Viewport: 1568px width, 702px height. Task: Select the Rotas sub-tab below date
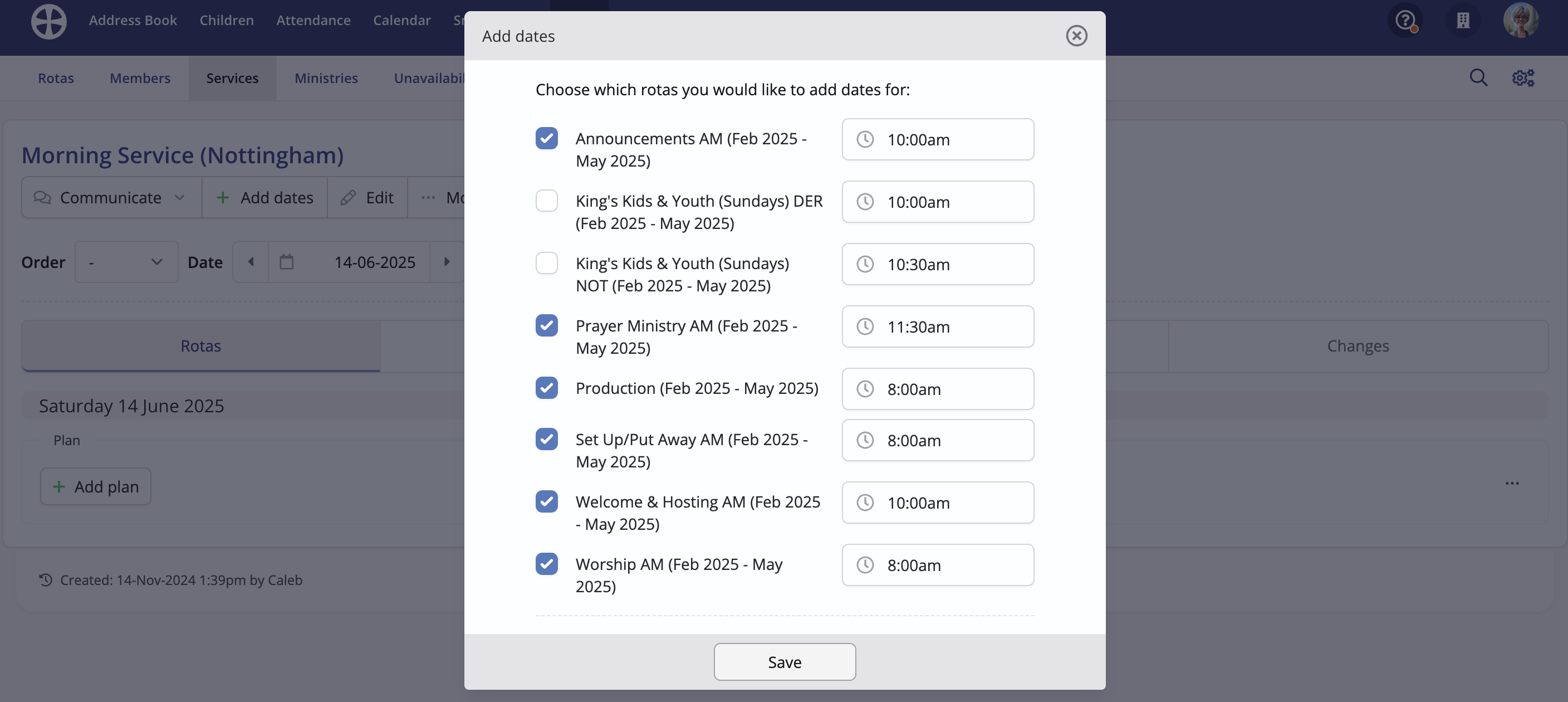200,346
